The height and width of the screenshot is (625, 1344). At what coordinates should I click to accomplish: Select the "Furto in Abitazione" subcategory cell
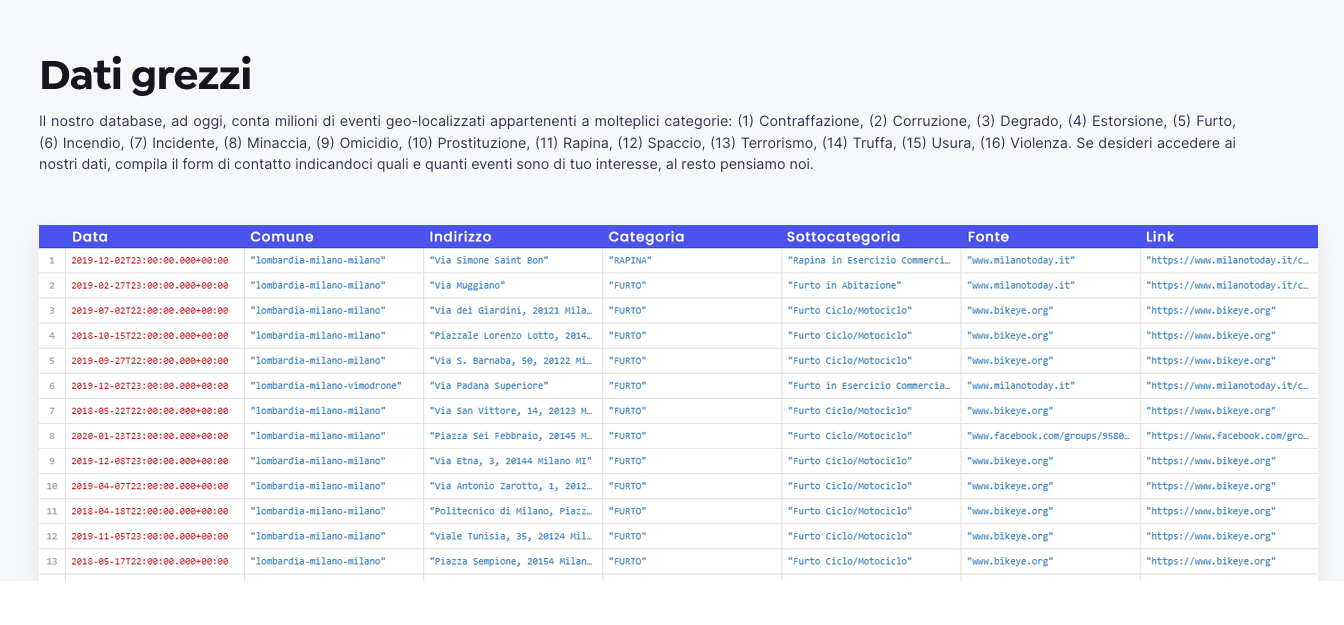tap(871, 286)
